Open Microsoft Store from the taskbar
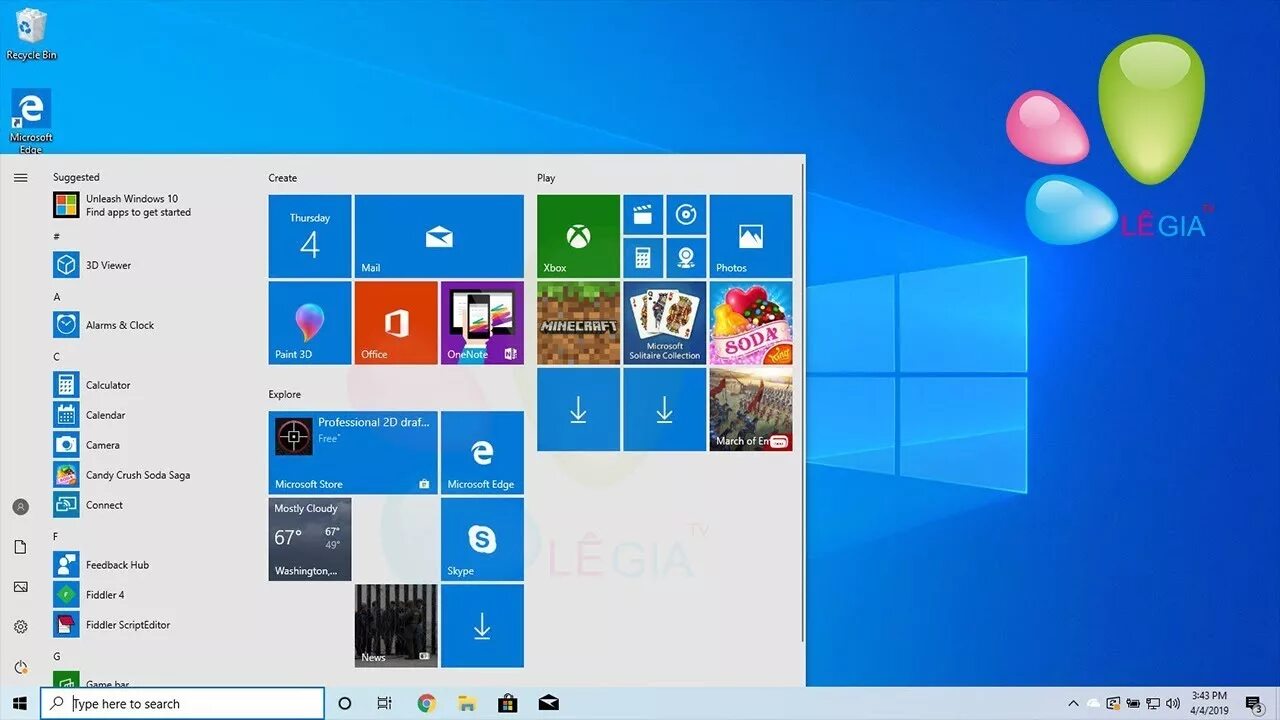Image resolution: width=1280 pixels, height=720 pixels. pos(507,703)
